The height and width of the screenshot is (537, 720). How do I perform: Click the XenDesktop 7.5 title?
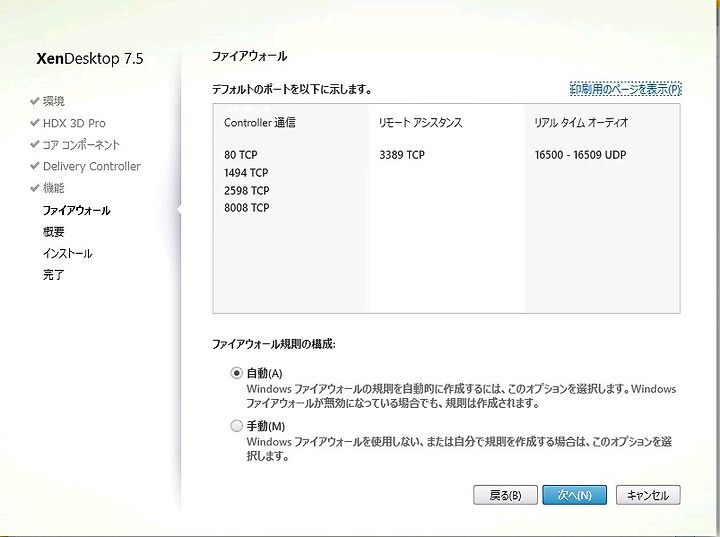coord(90,59)
